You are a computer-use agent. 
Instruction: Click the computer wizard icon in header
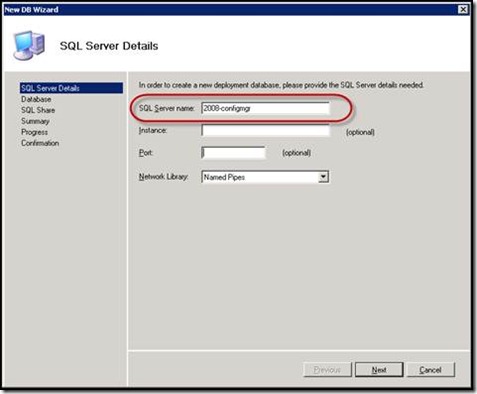pyautogui.click(x=29, y=45)
